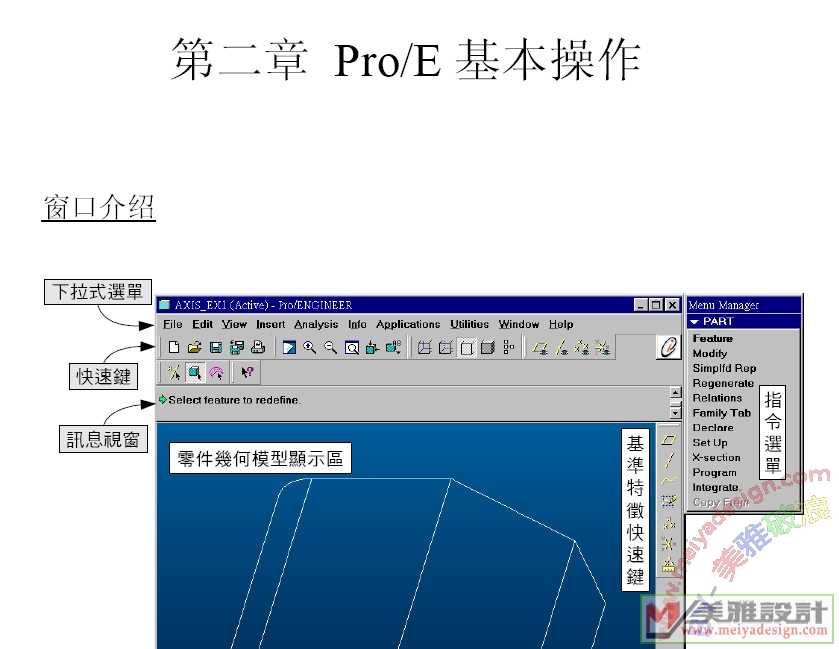
Task: Select Modify in Menu Manager
Action: click(710, 353)
